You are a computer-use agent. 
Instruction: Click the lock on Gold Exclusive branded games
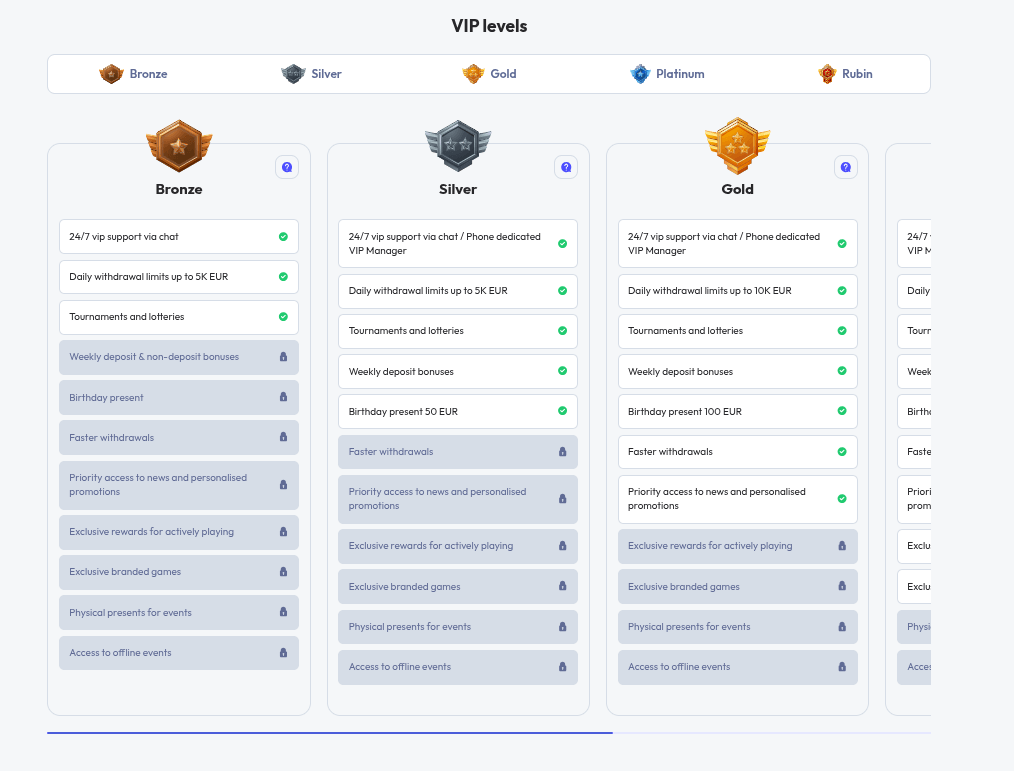coord(842,587)
